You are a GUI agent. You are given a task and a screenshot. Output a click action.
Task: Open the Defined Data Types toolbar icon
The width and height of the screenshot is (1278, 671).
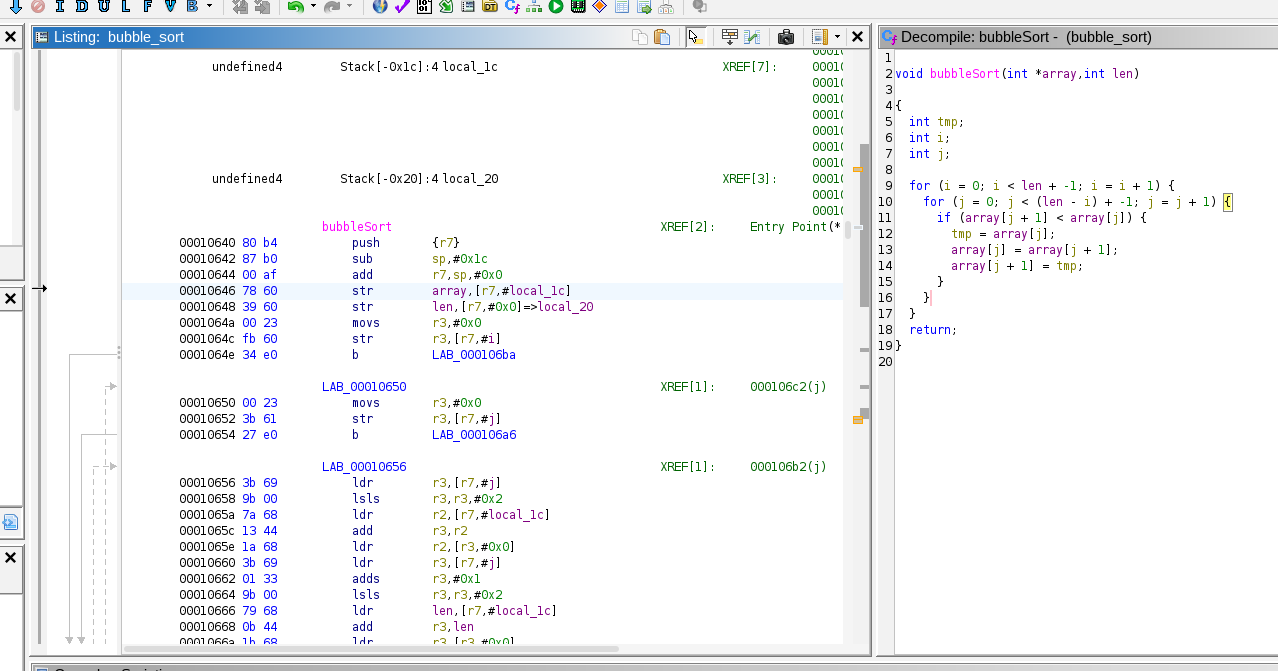tap(490, 7)
